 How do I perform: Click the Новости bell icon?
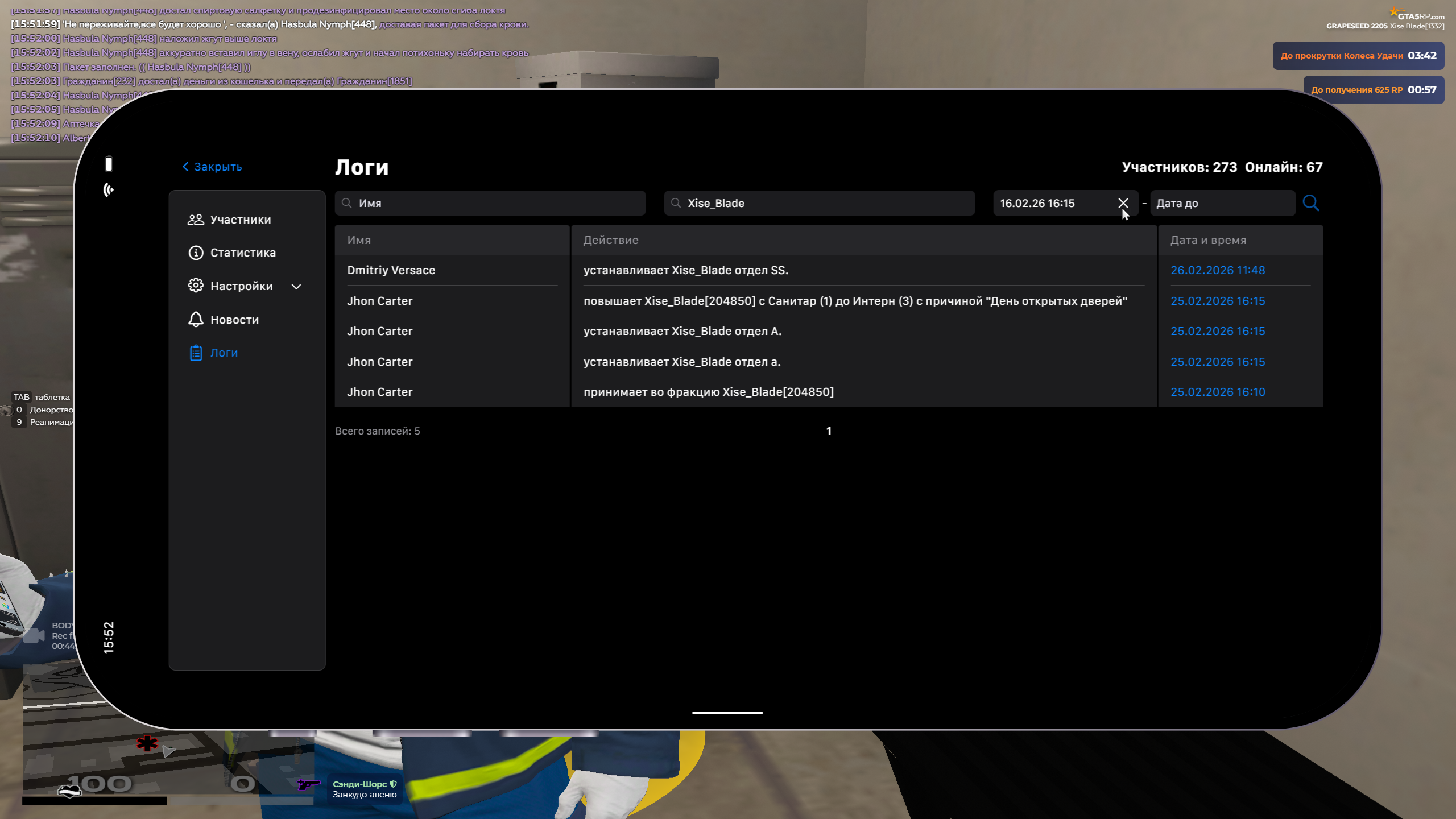click(196, 320)
